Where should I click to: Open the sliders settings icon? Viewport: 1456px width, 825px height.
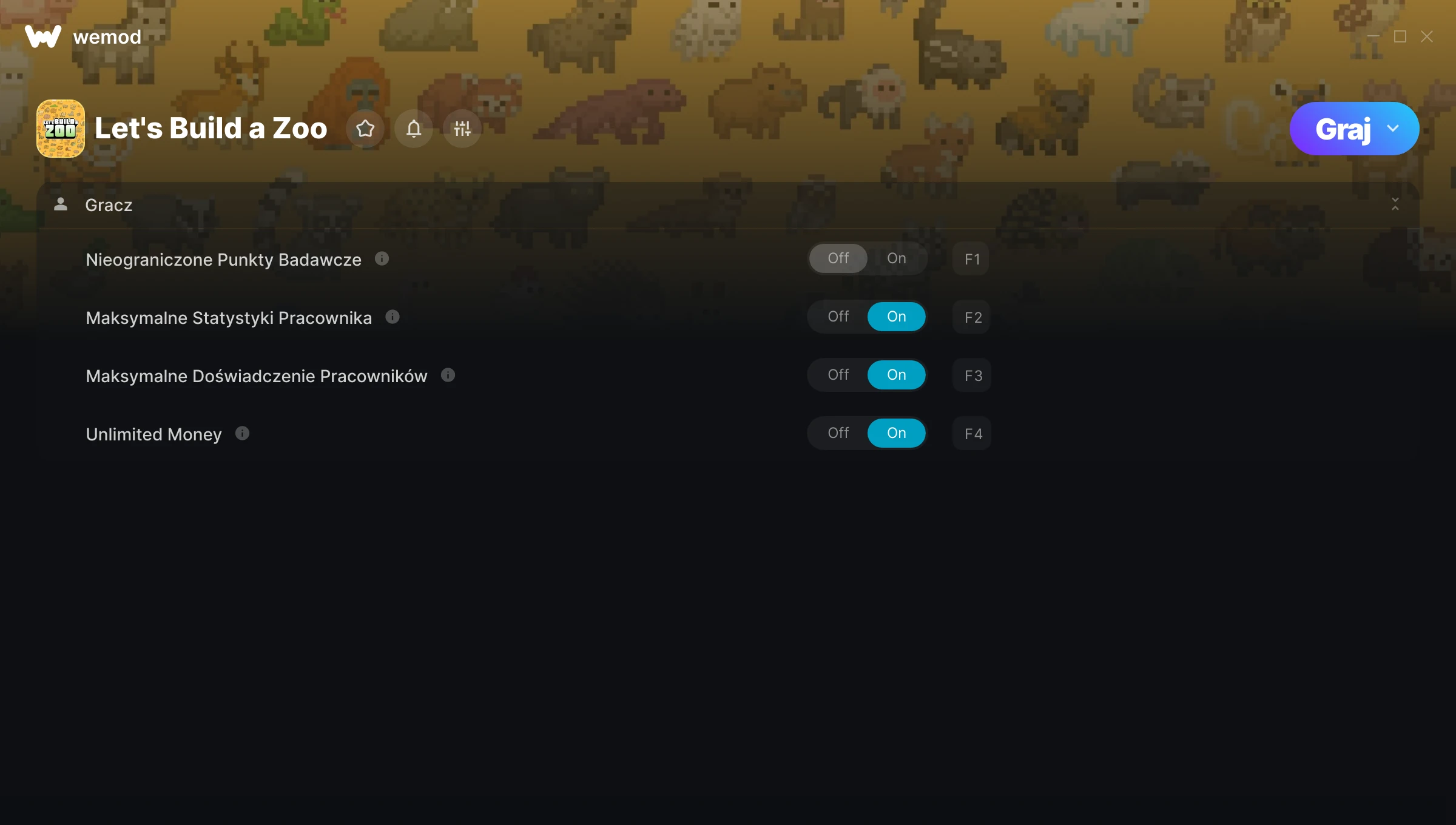[x=462, y=129]
